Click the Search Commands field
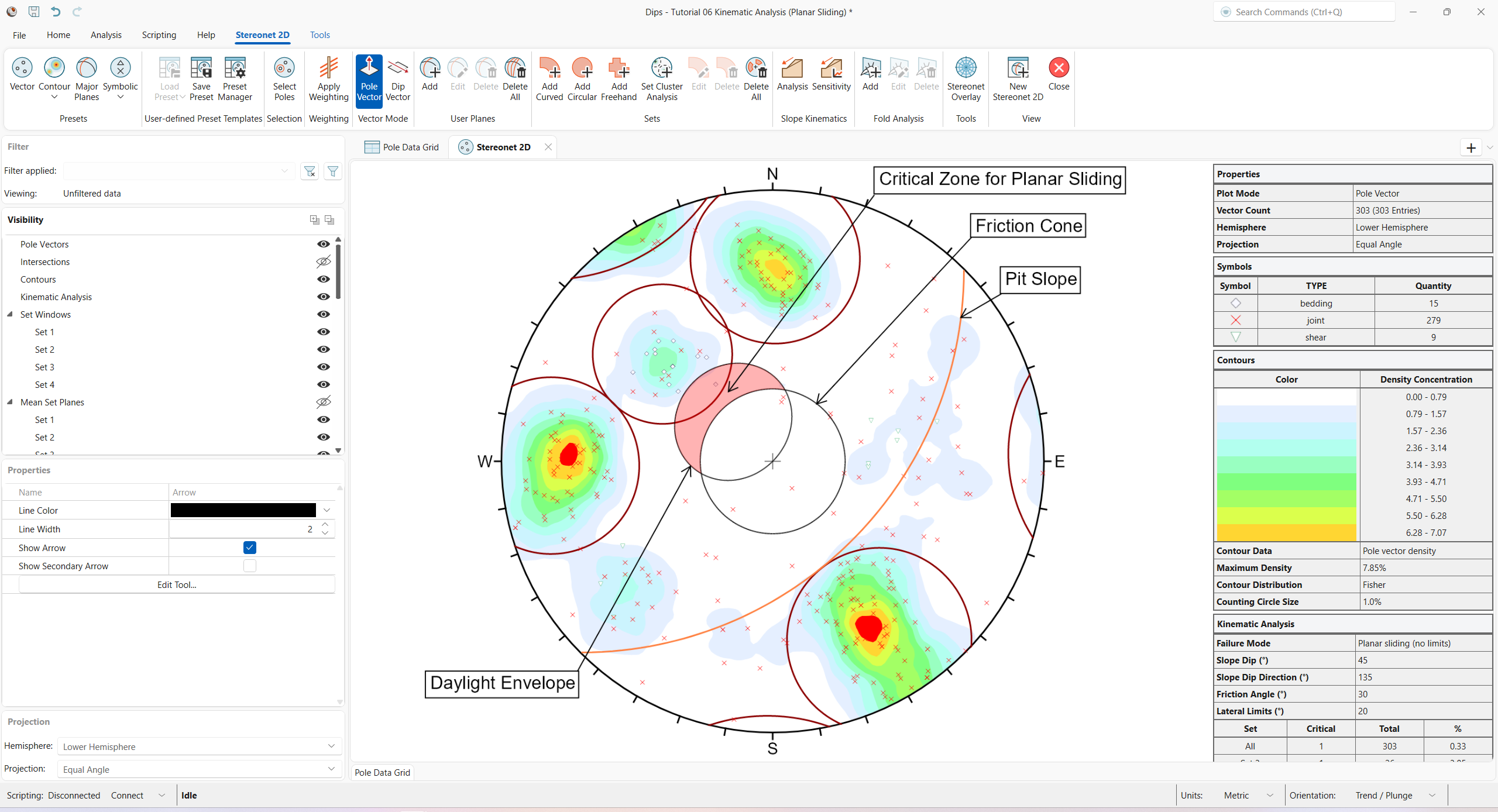 pos(1304,12)
